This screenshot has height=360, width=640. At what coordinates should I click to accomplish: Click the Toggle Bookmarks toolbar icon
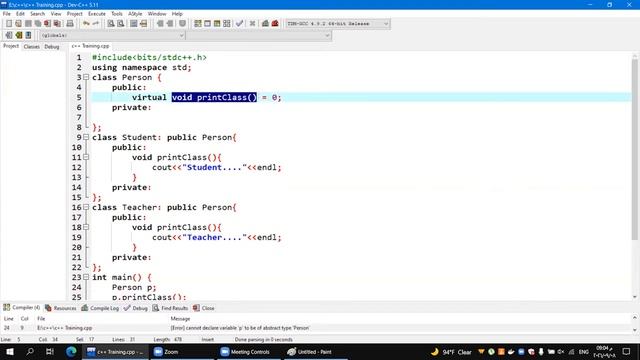coord(18,36)
